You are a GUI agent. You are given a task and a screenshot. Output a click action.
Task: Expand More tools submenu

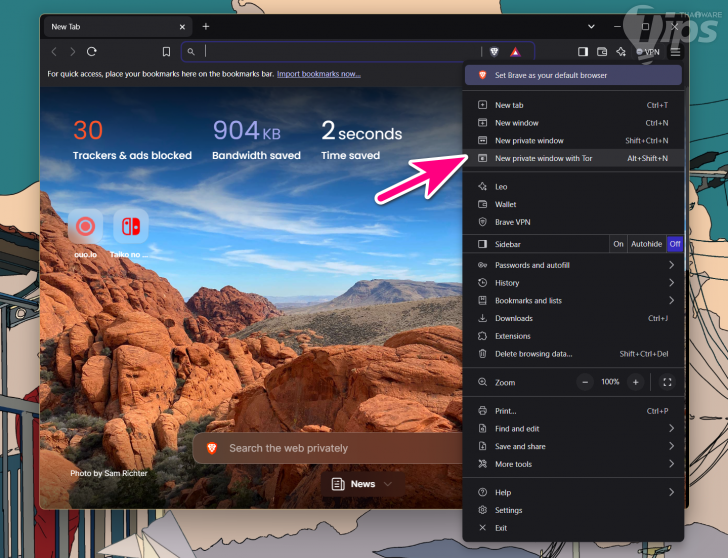pyautogui.click(x=573, y=464)
